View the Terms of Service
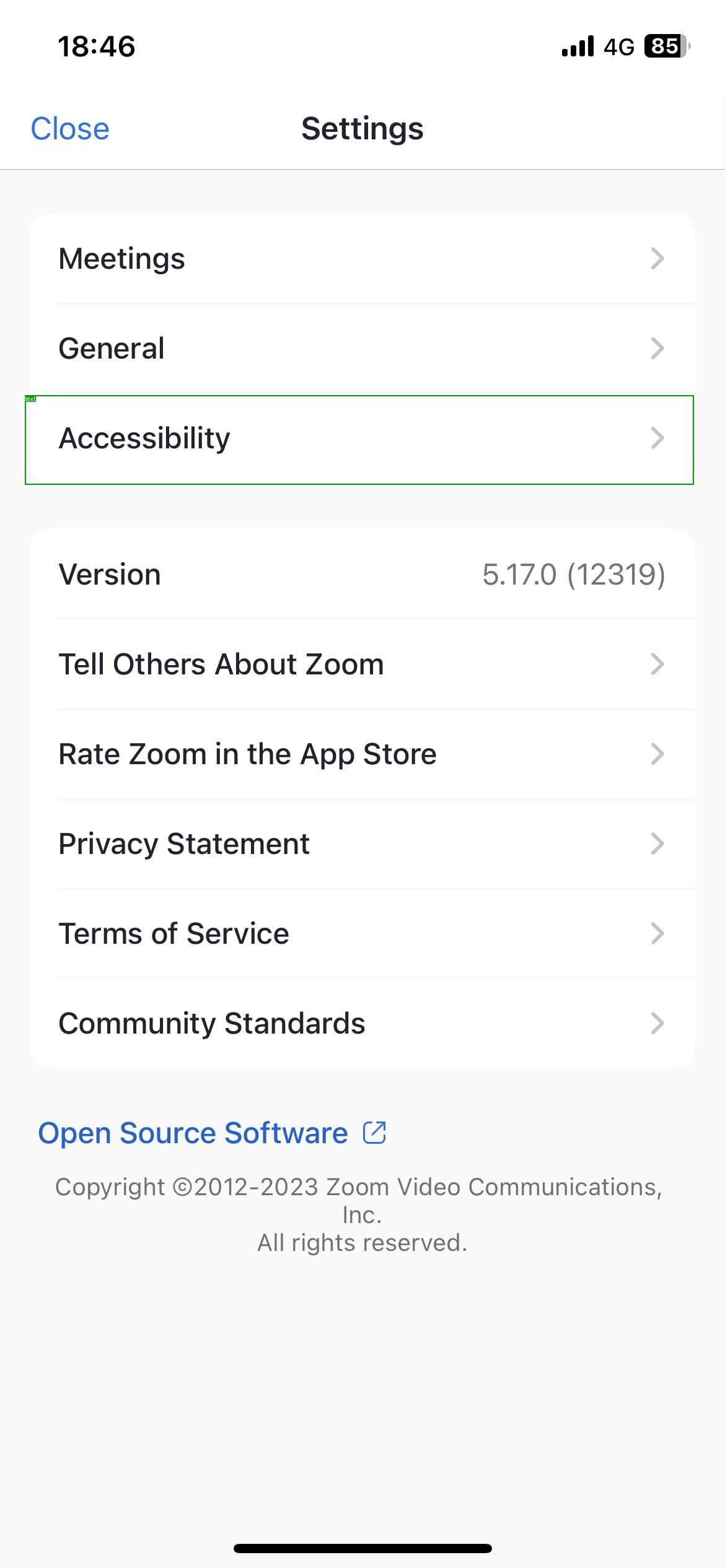 point(362,933)
